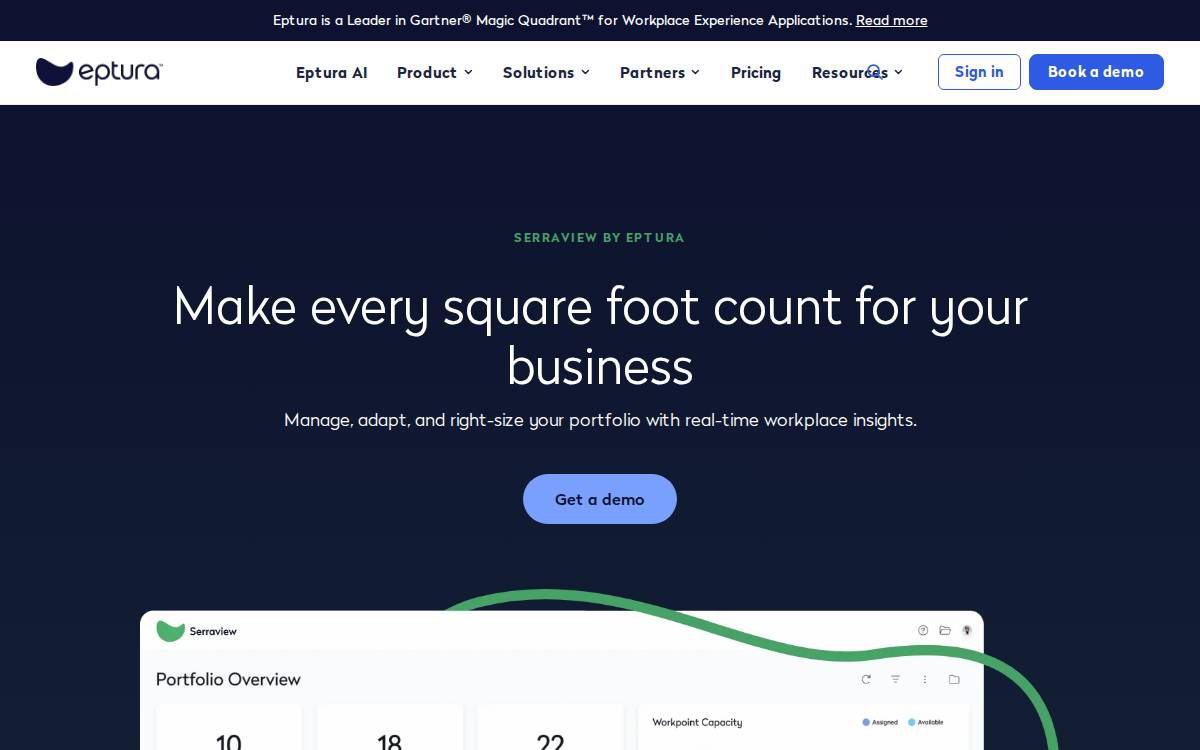Expand the Product menu

435,72
